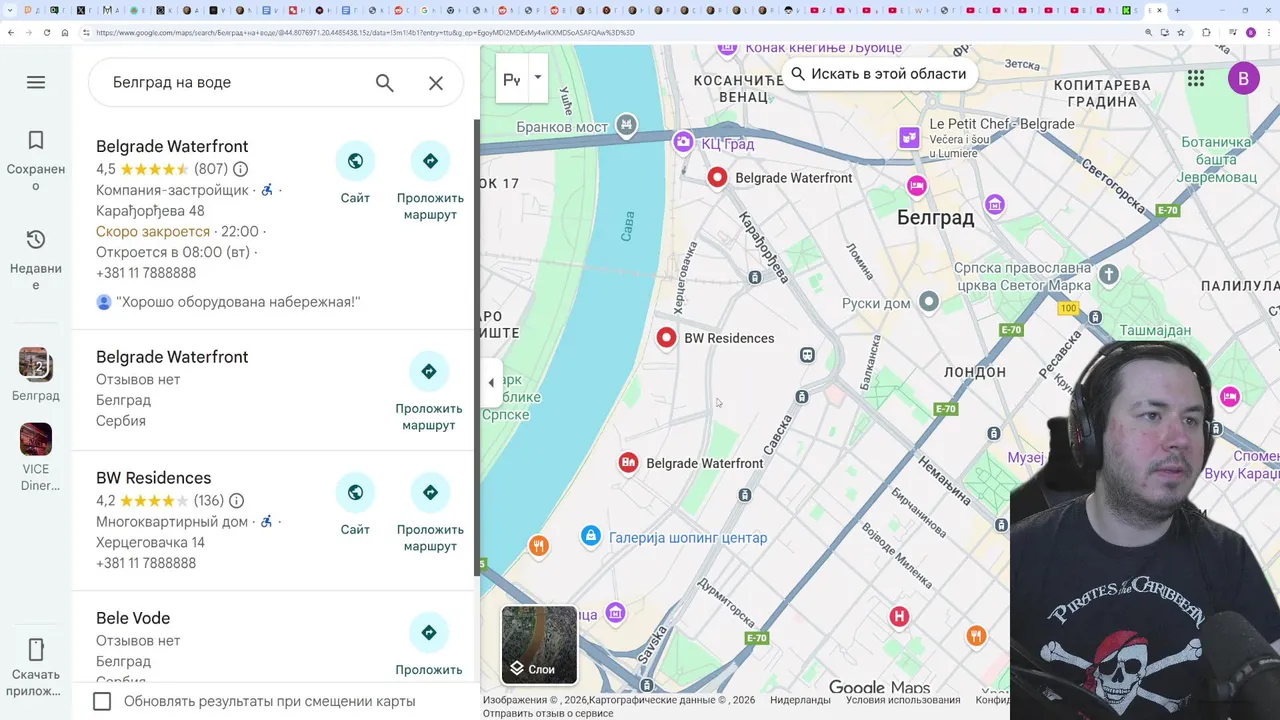
Task: Click the review quote 'Хорошо оборудована набережная!'
Action: click(238, 302)
